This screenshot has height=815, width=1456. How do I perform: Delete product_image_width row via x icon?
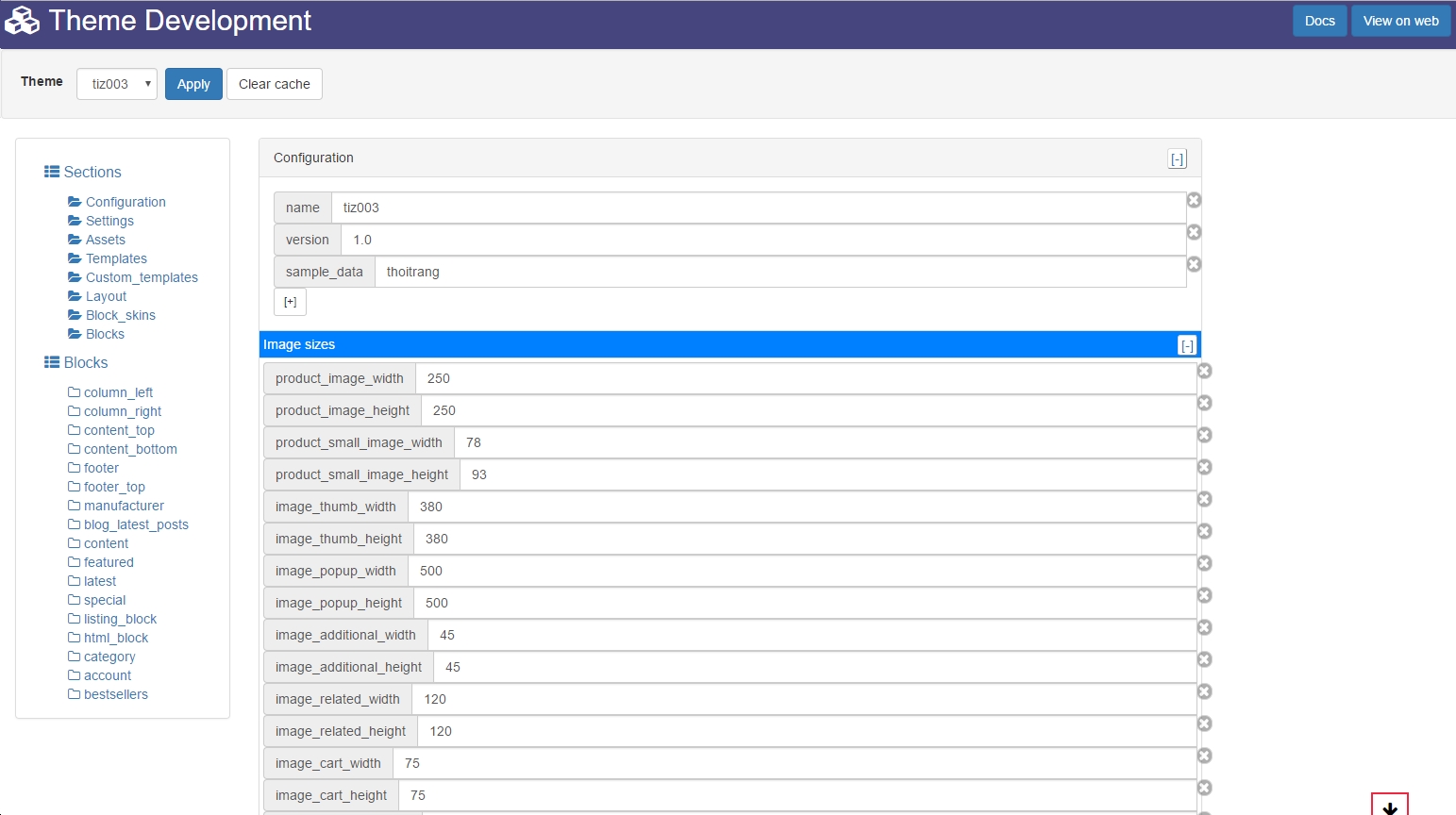click(1204, 371)
